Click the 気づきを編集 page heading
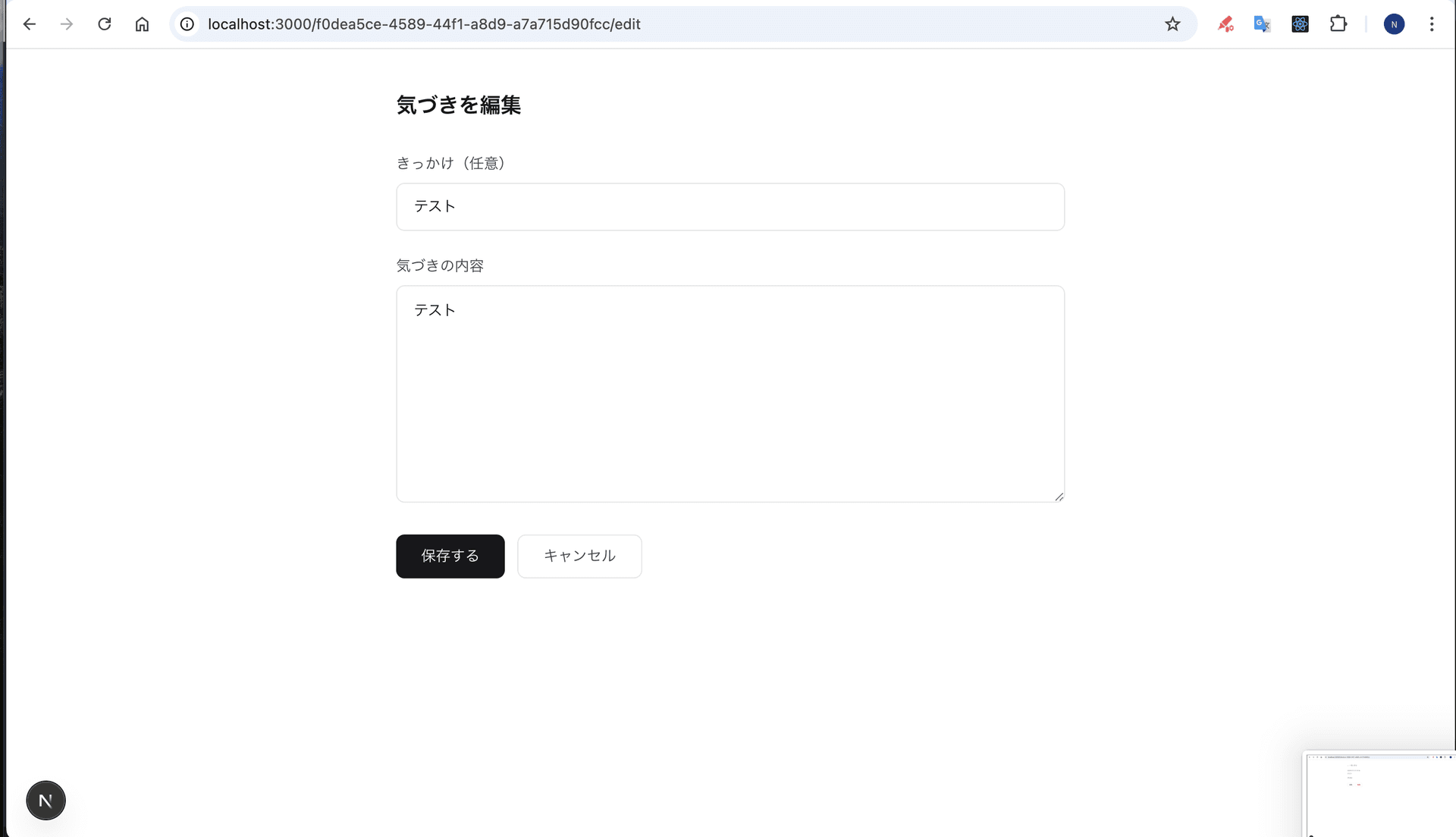 (x=458, y=105)
